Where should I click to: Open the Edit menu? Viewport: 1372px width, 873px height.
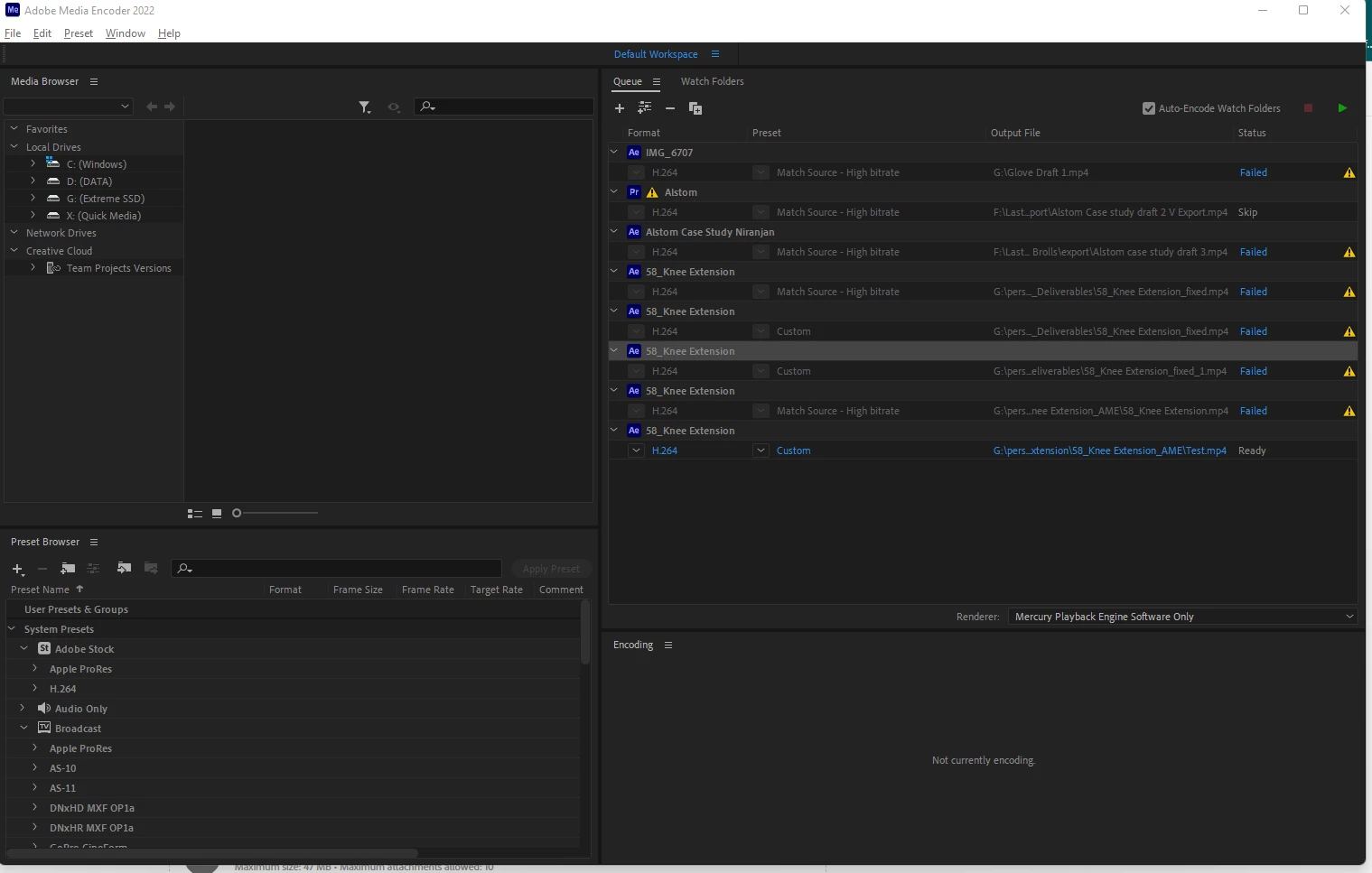(x=42, y=33)
